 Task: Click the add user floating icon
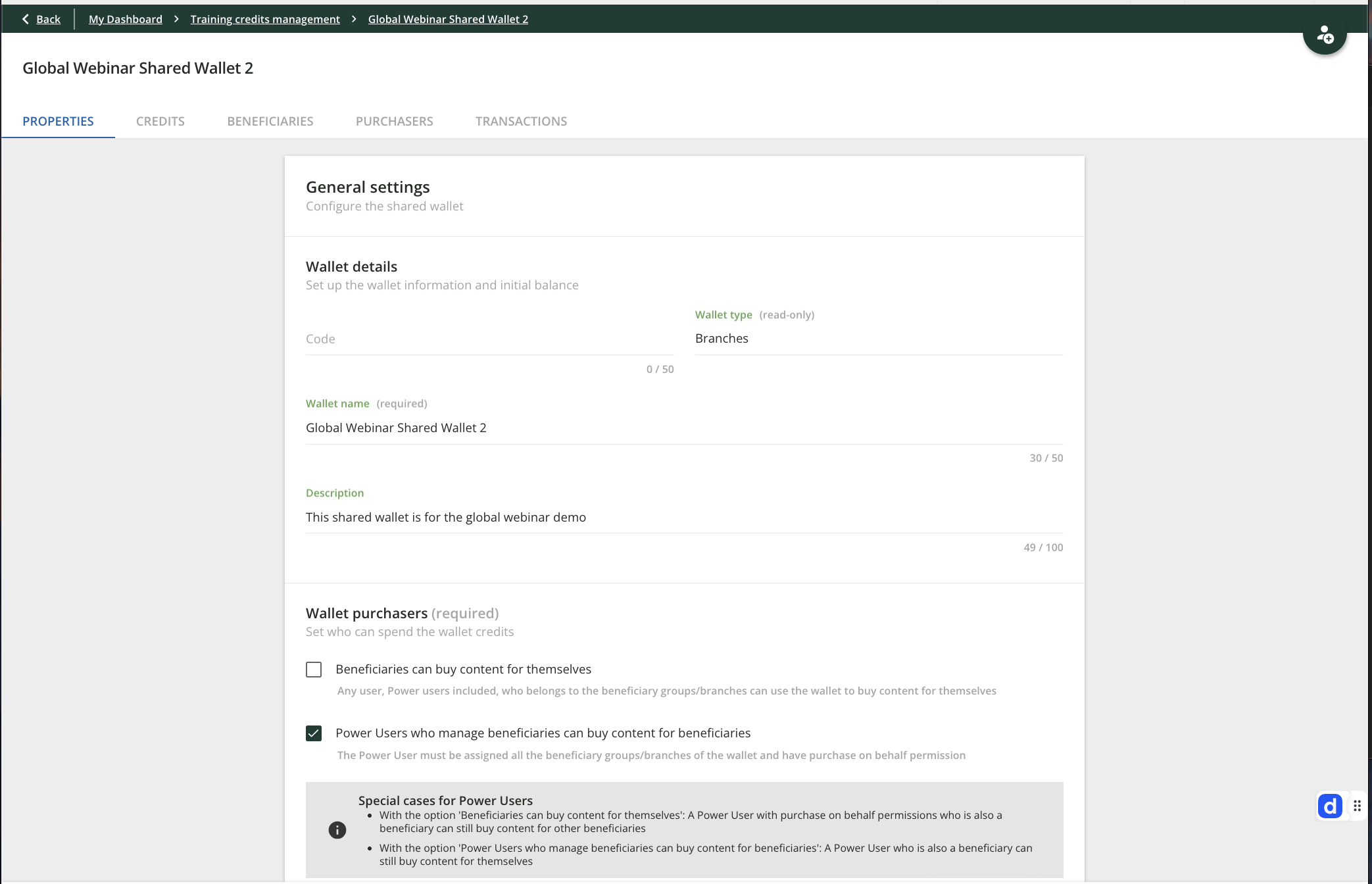(1325, 35)
